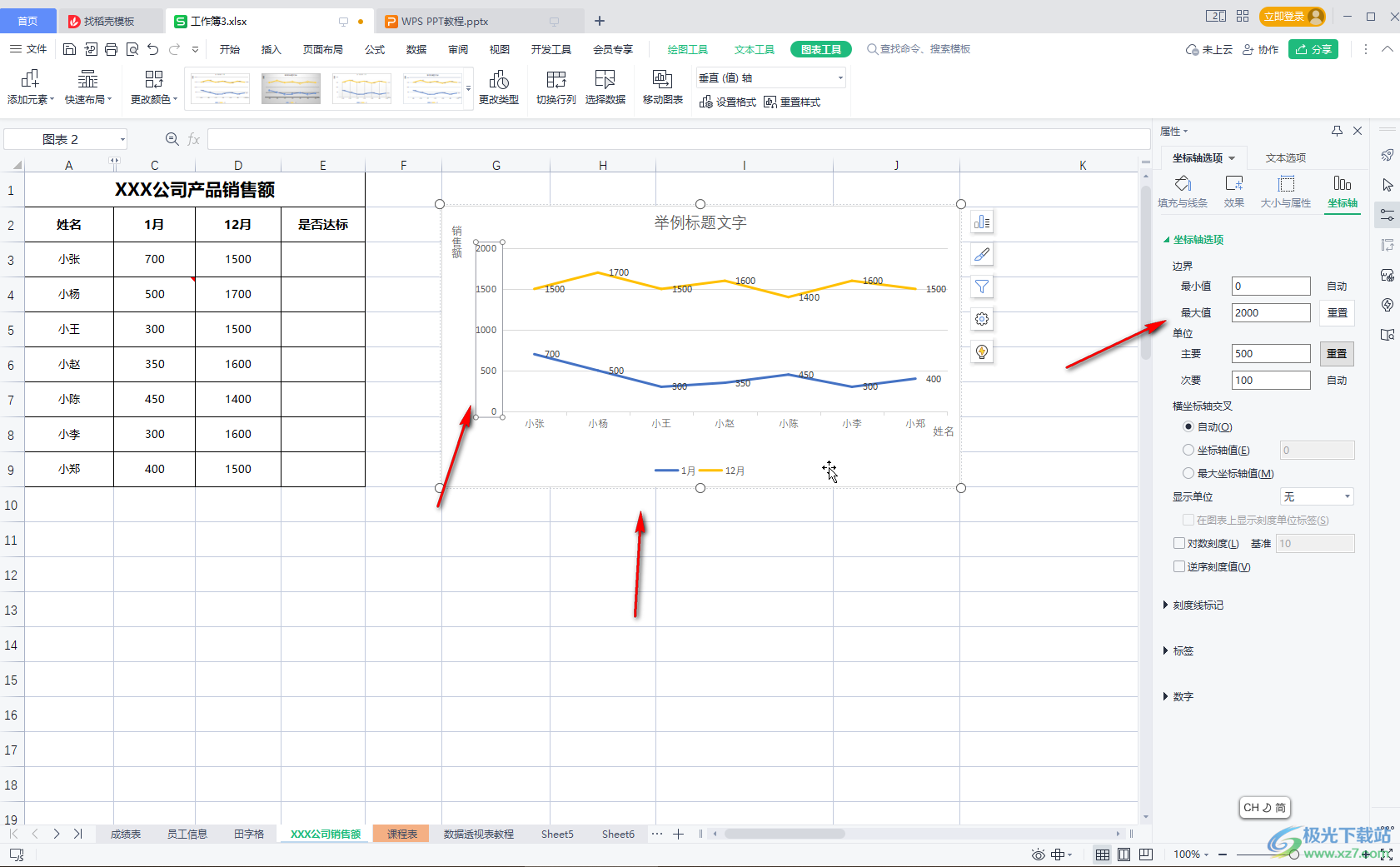Click Share (分享) button
The image size is (1400, 867).
(1313, 49)
